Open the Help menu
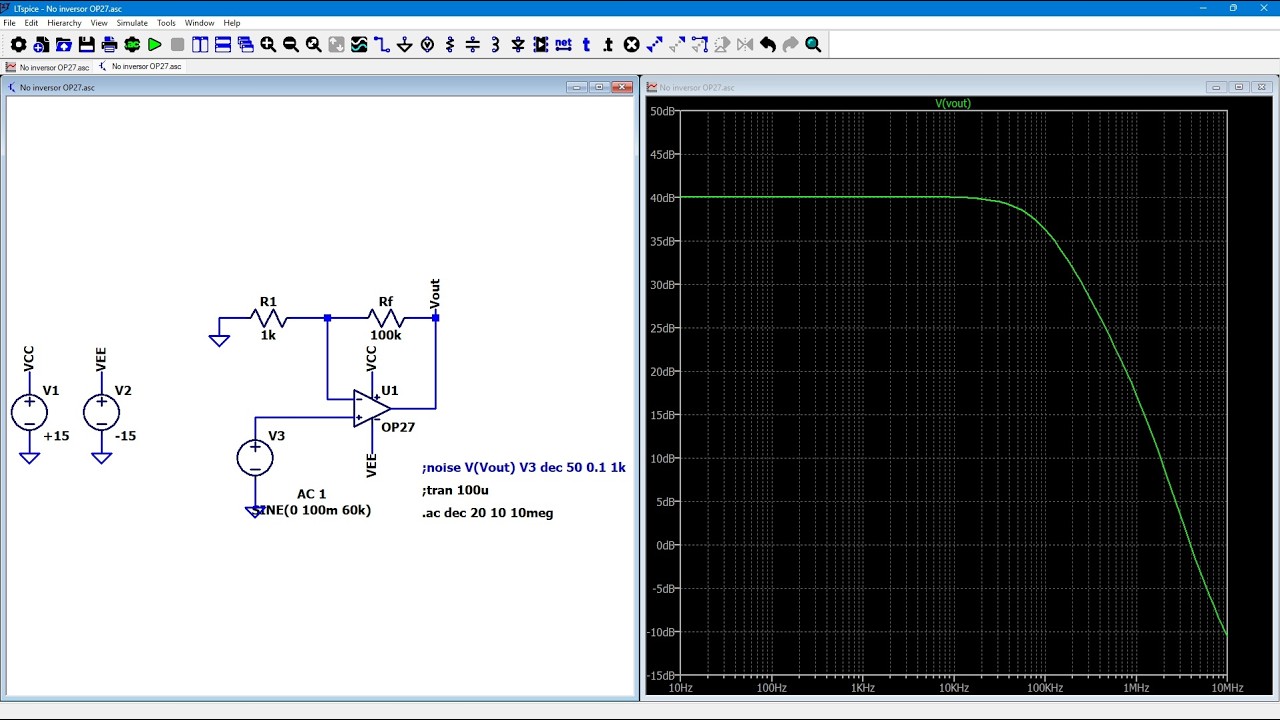This screenshot has width=1280, height=720. click(x=232, y=23)
